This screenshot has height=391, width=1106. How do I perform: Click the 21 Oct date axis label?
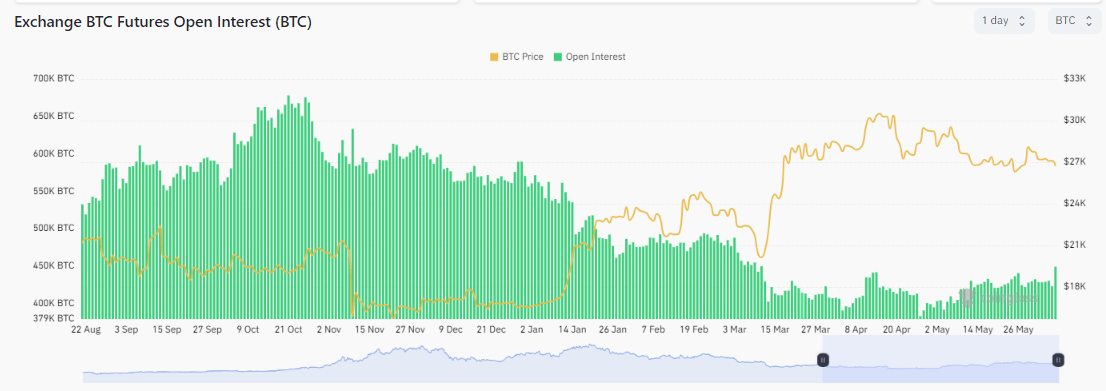tap(288, 330)
